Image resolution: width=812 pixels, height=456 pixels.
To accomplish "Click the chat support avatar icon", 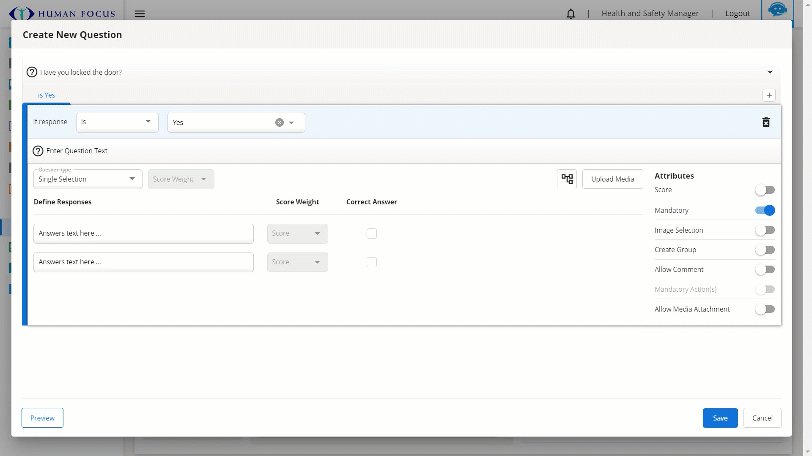I will tap(776, 11).
